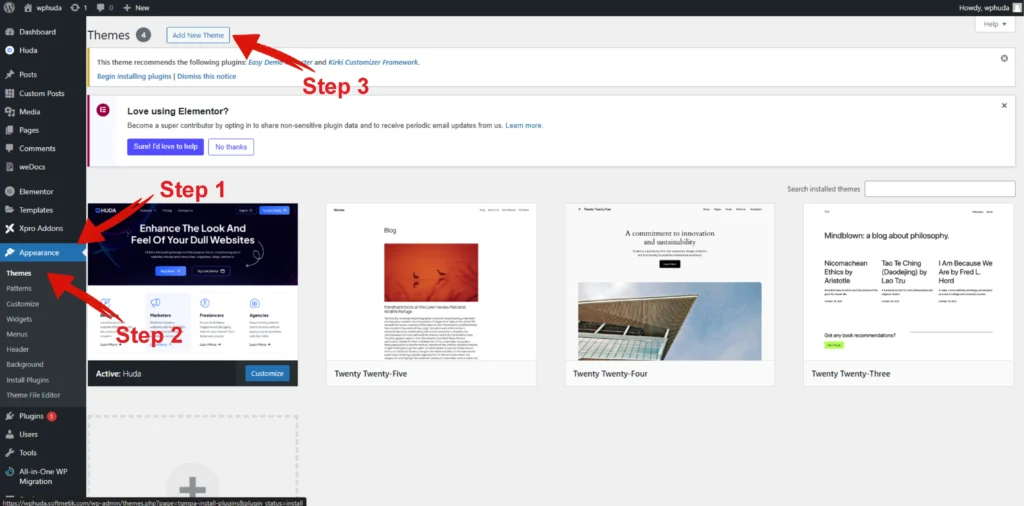Open Twenty Twenty-Four theme thumbnail
The width and height of the screenshot is (1024, 506).
click(669, 281)
